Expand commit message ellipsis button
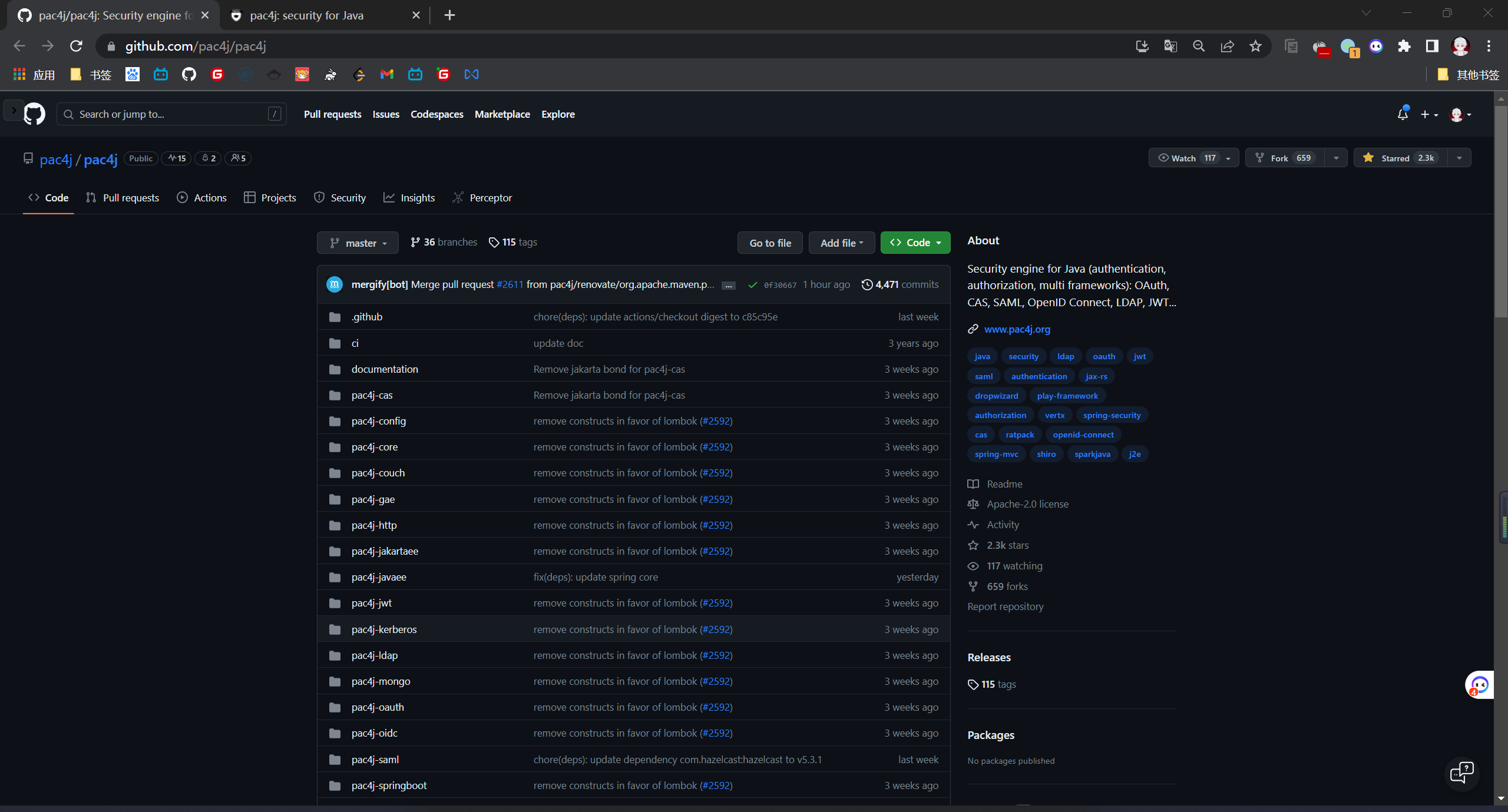 (x=729, y=285)
